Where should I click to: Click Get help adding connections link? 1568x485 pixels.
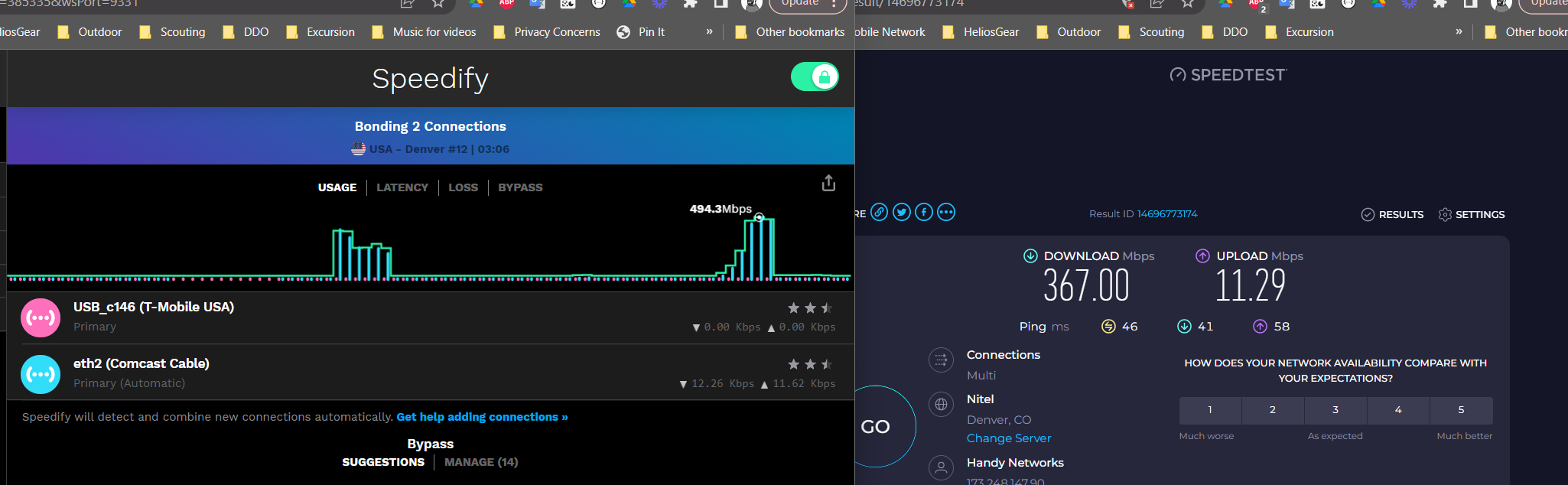482,417
